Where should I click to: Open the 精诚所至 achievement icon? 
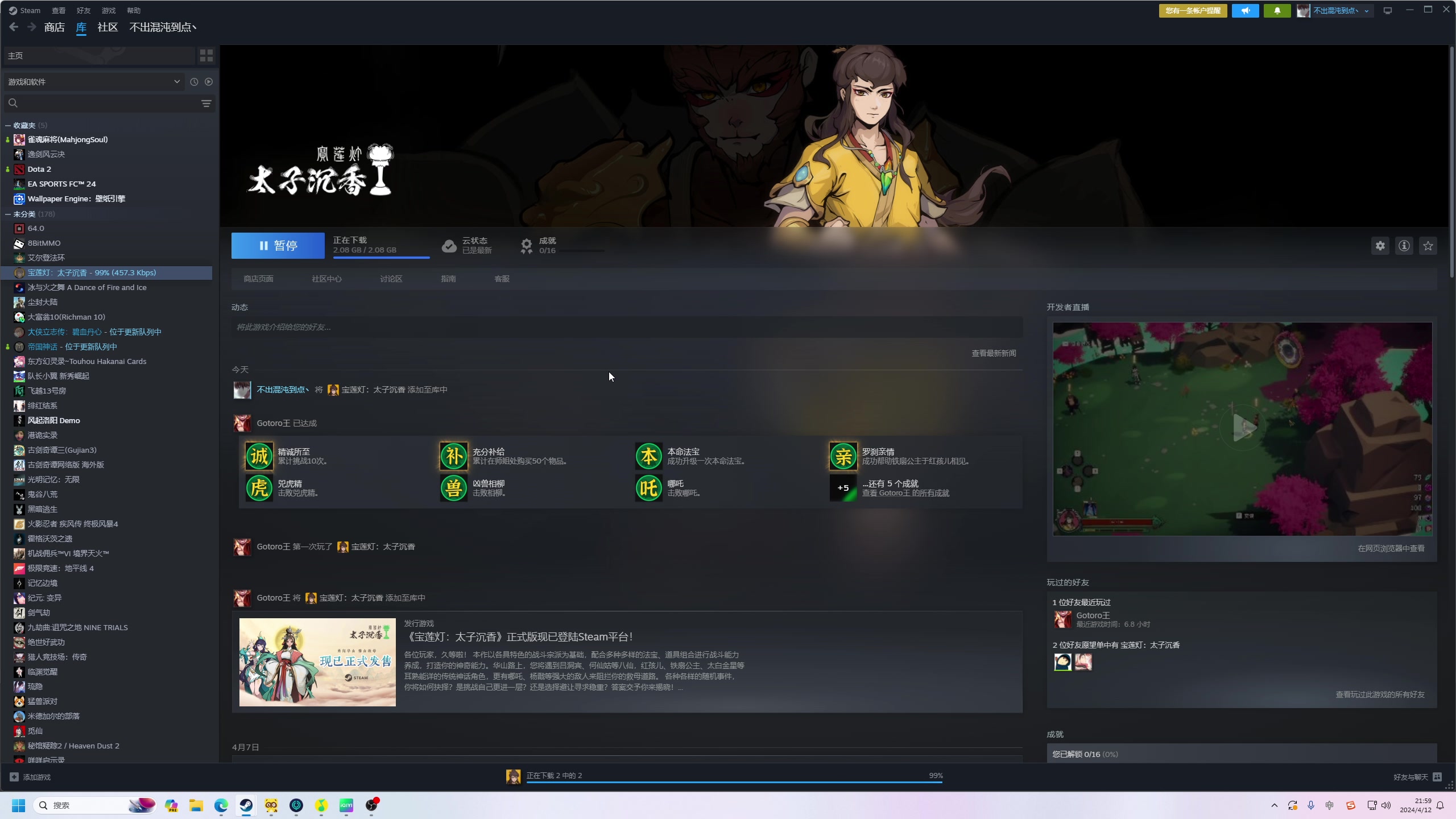pos(259,456)
